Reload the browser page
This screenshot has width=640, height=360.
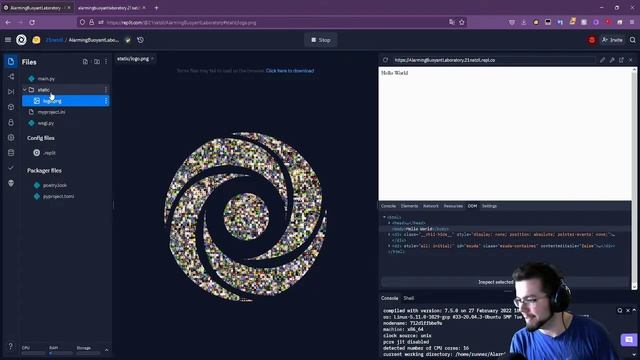(32, 22)
